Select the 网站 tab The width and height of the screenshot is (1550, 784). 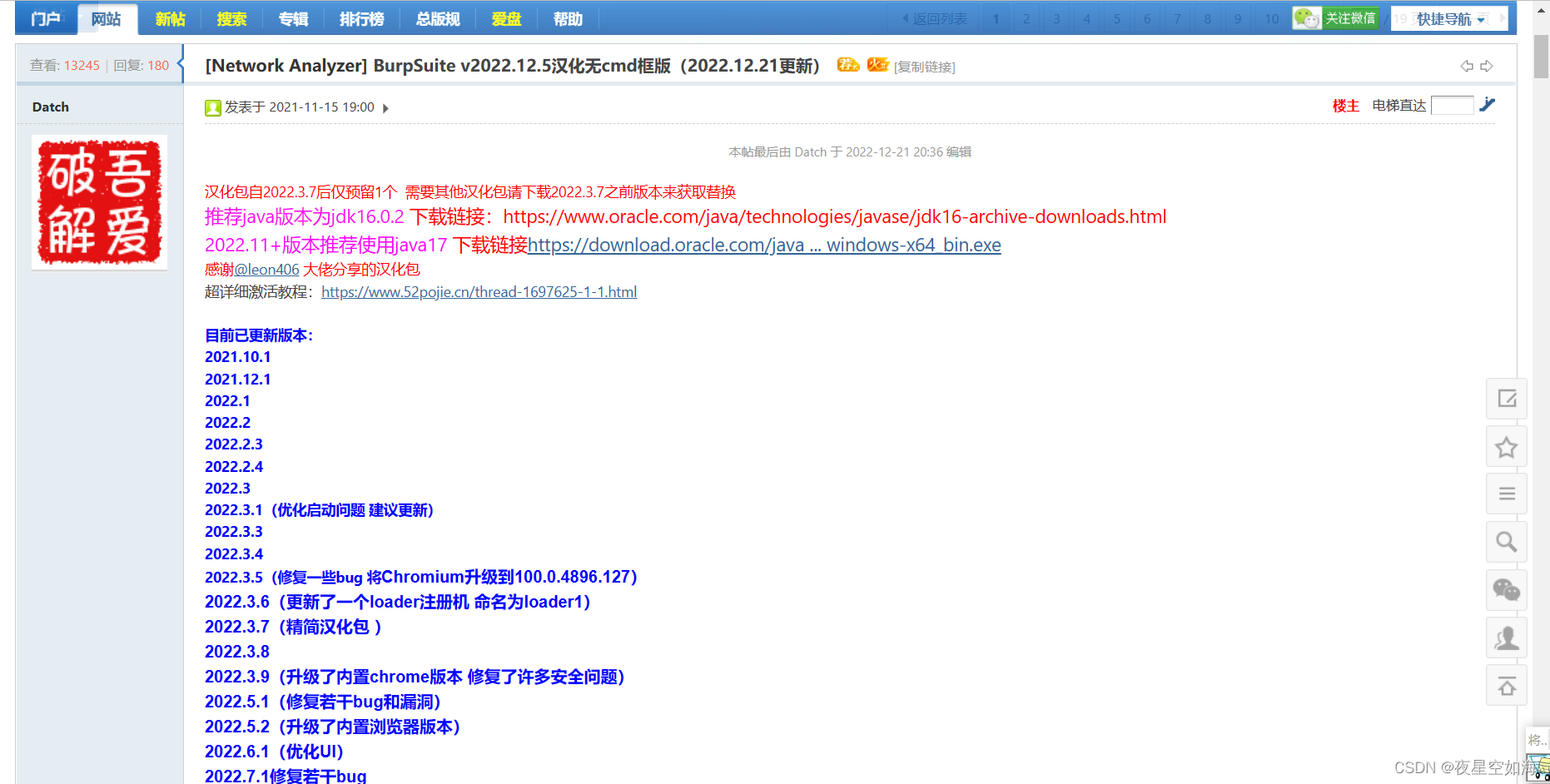[x=107, y=19]
